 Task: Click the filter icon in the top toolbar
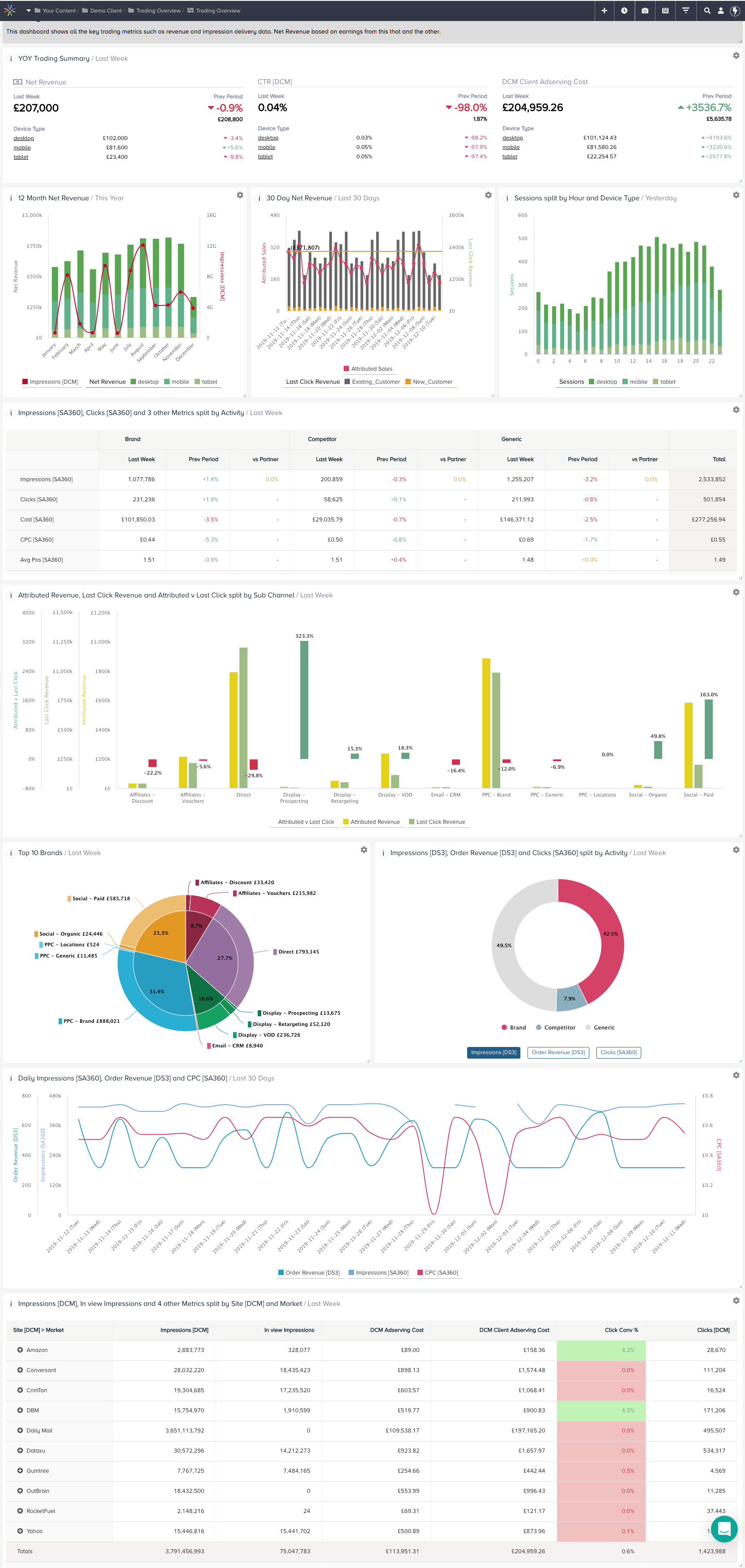[x=686, y=10]
